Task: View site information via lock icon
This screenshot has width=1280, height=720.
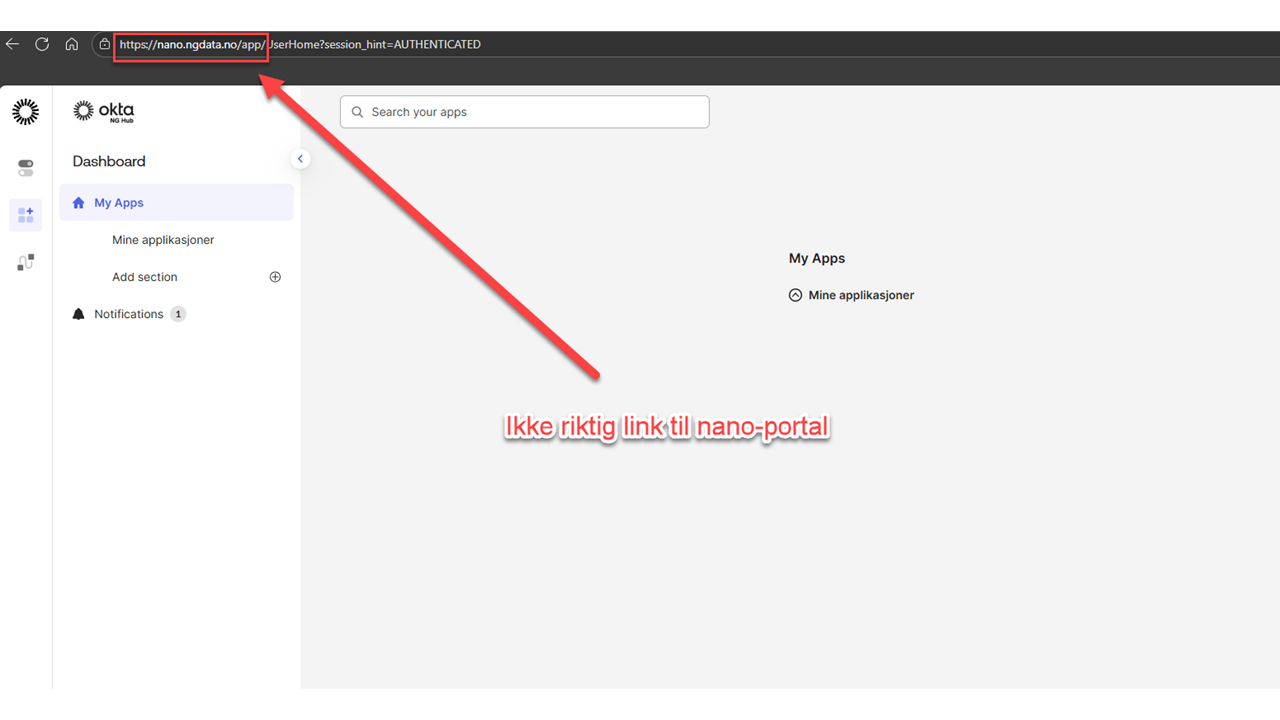Action: tap(104, 44)
